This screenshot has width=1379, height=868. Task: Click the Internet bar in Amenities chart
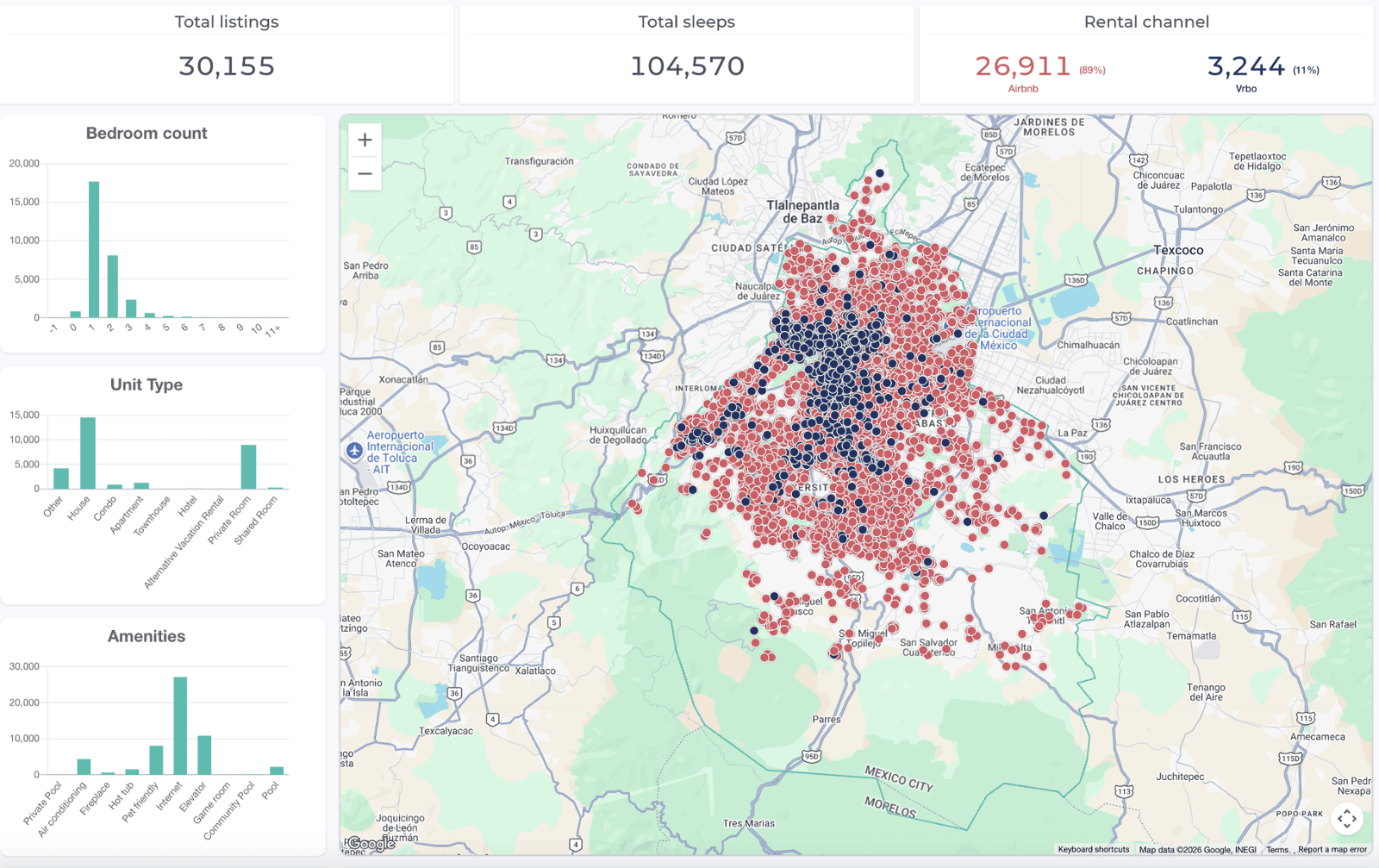pos(180,726)
